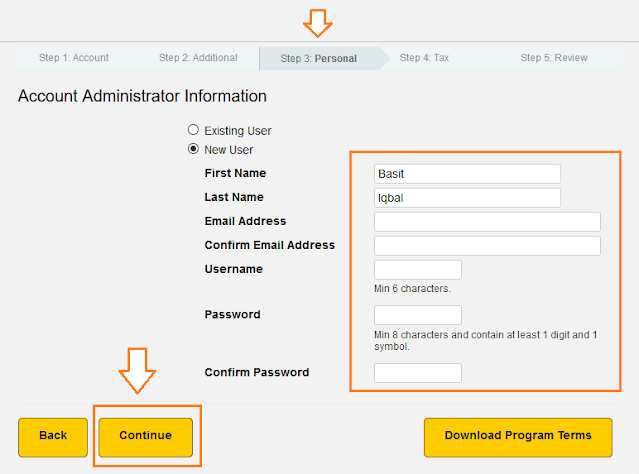Click the Password input box

pyautogui.click(x=418, y=315)
